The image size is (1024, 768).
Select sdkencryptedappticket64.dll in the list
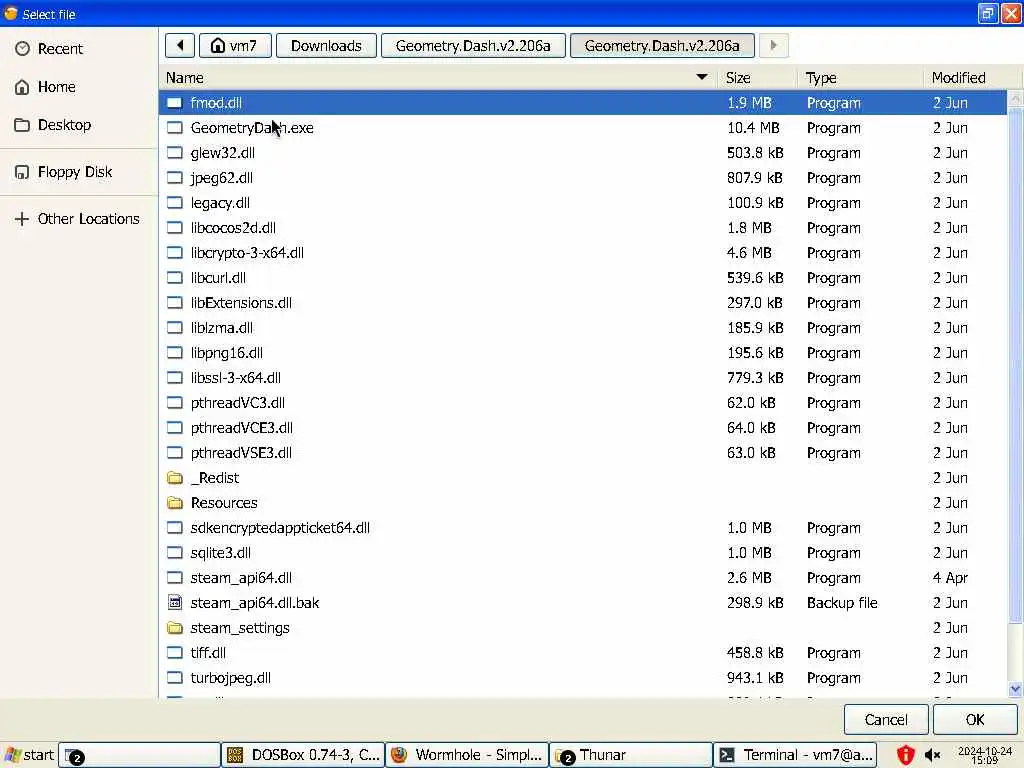(583, 528)
